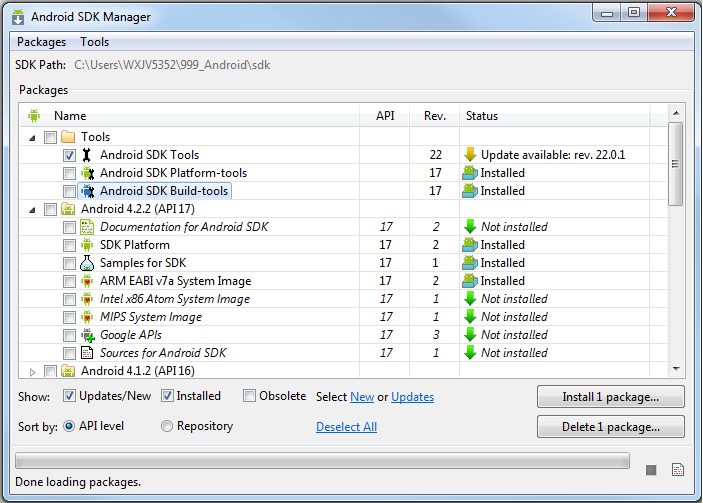Screen dimensions: 703x503
Task: Expand the Android 4.1.2 (API 16) group
Action: click(x=32, y=372)
